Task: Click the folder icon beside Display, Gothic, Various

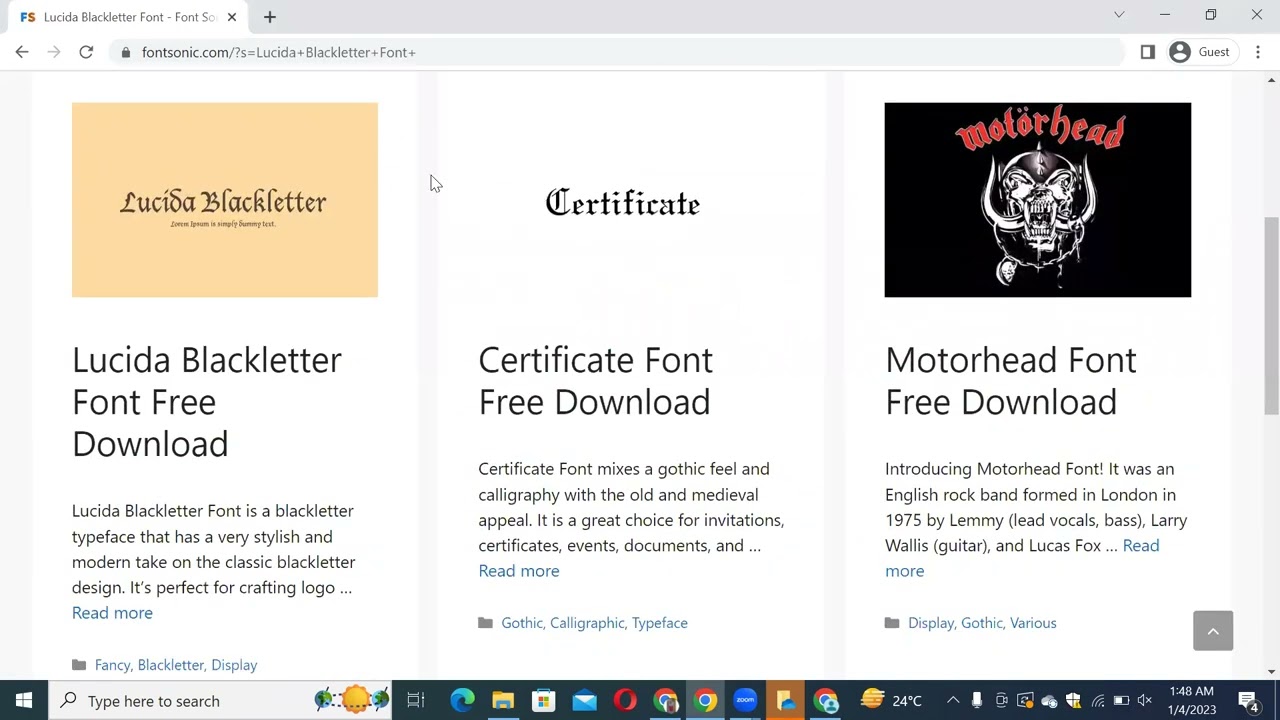Action: pos(892,623)
